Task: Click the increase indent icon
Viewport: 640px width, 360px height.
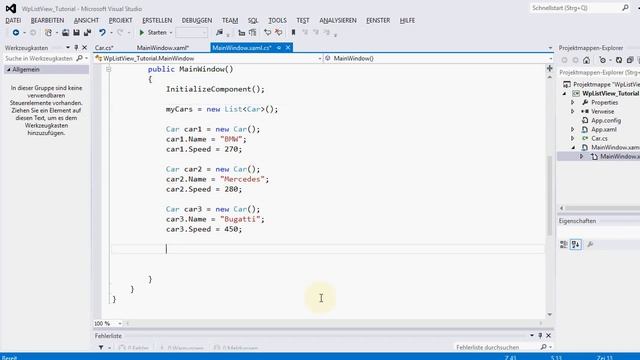Action: click(253, 32)
